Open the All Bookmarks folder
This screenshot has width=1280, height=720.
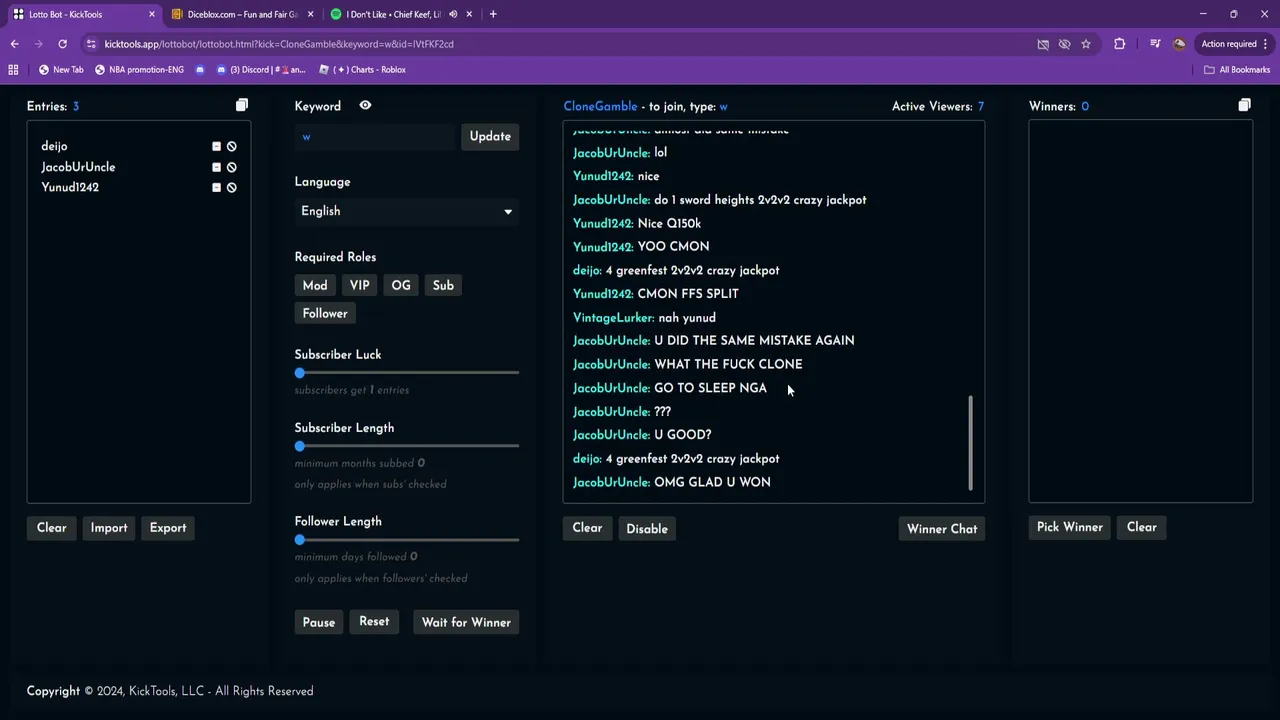pyautogui.click(x=1237, y=70)
